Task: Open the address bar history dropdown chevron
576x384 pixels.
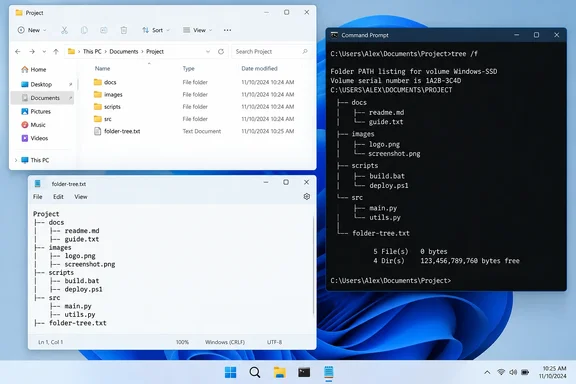Action: [208, 51]
